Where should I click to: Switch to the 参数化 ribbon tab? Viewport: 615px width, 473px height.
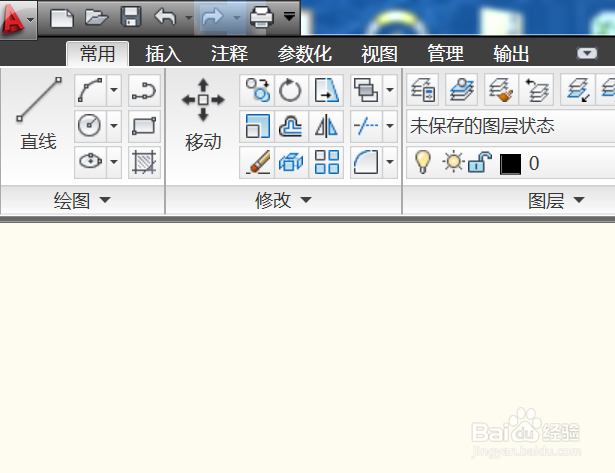tap(305, 54)
